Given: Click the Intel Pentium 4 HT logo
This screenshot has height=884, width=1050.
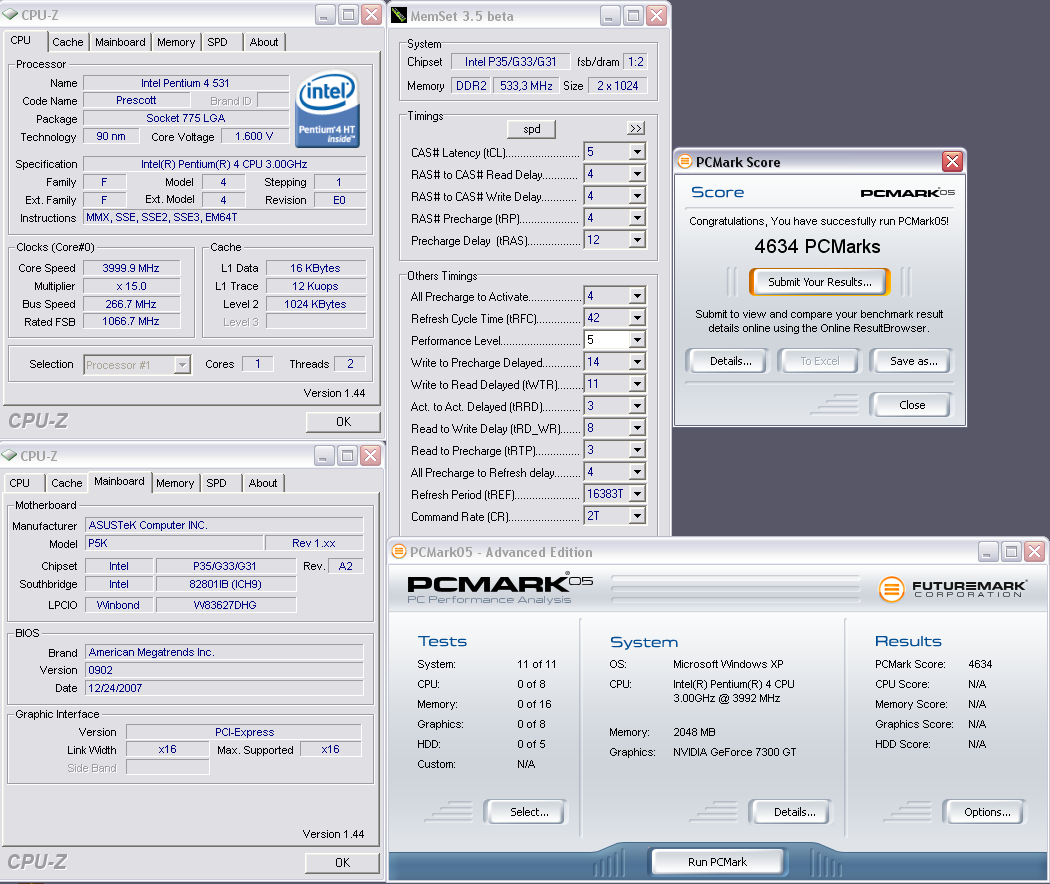Looking at the screenshot, I should [327, 108].
